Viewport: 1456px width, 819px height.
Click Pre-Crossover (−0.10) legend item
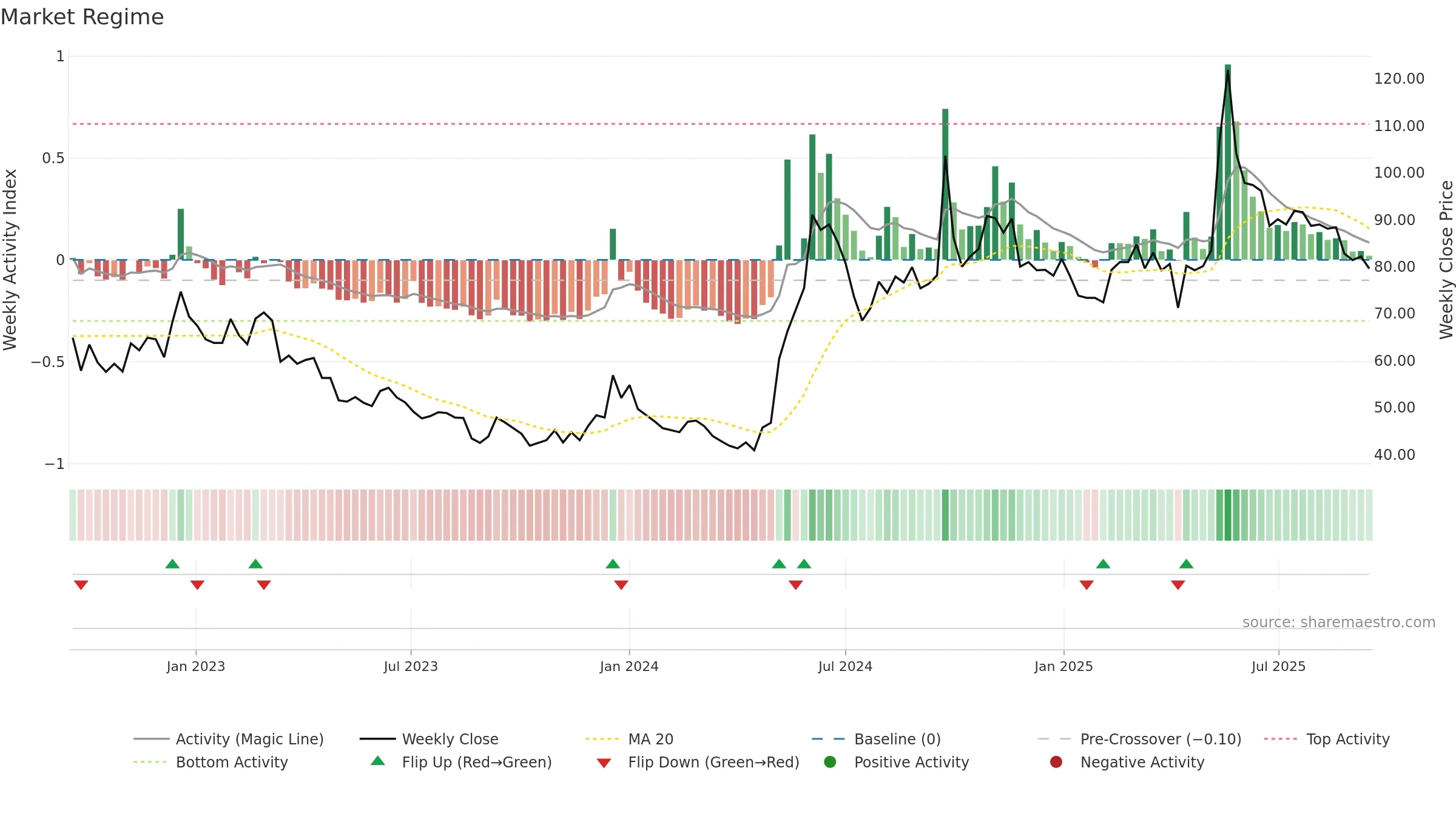(1140, 739)
